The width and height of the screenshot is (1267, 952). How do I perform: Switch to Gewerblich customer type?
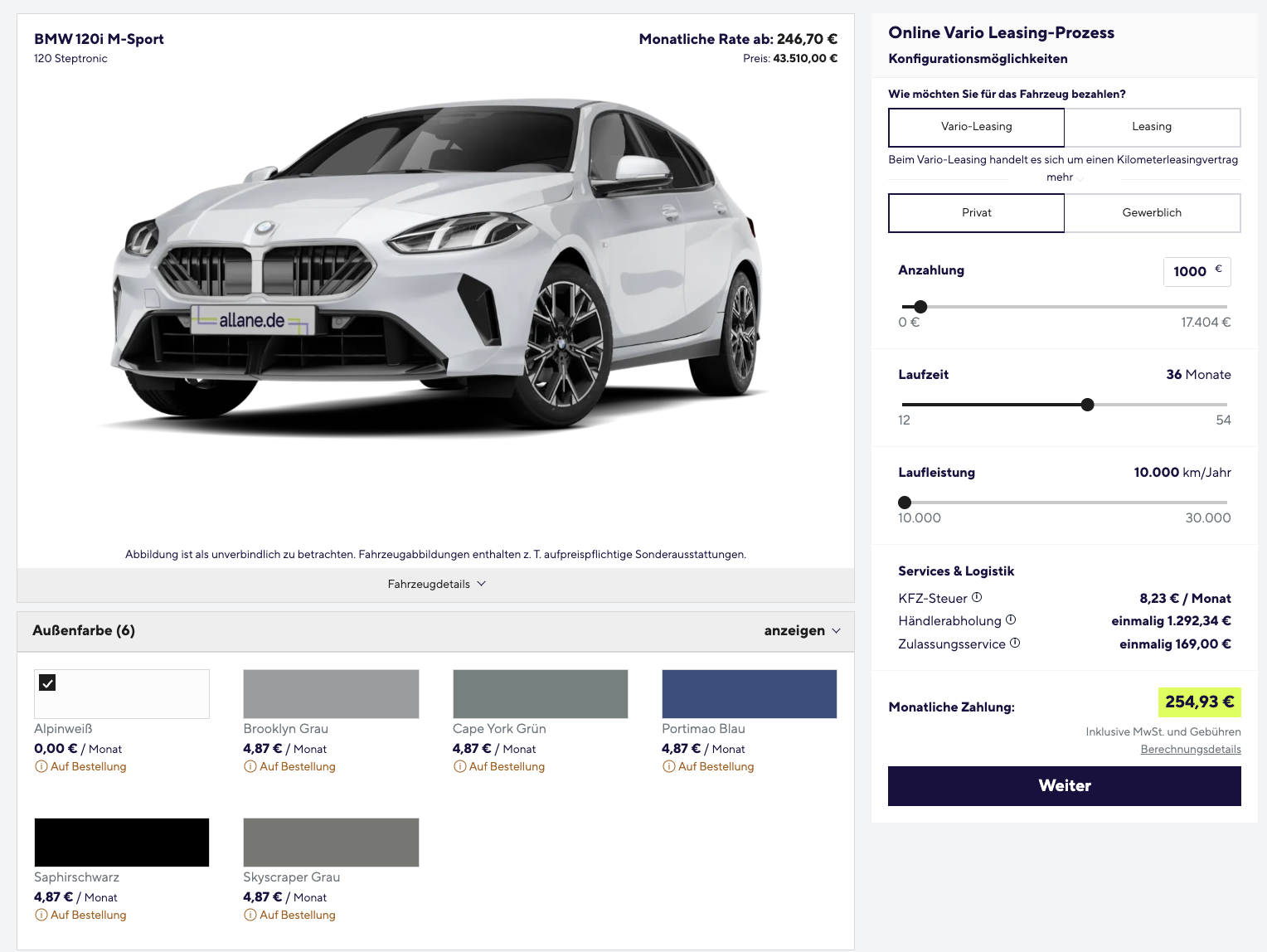click(1152, 213)
